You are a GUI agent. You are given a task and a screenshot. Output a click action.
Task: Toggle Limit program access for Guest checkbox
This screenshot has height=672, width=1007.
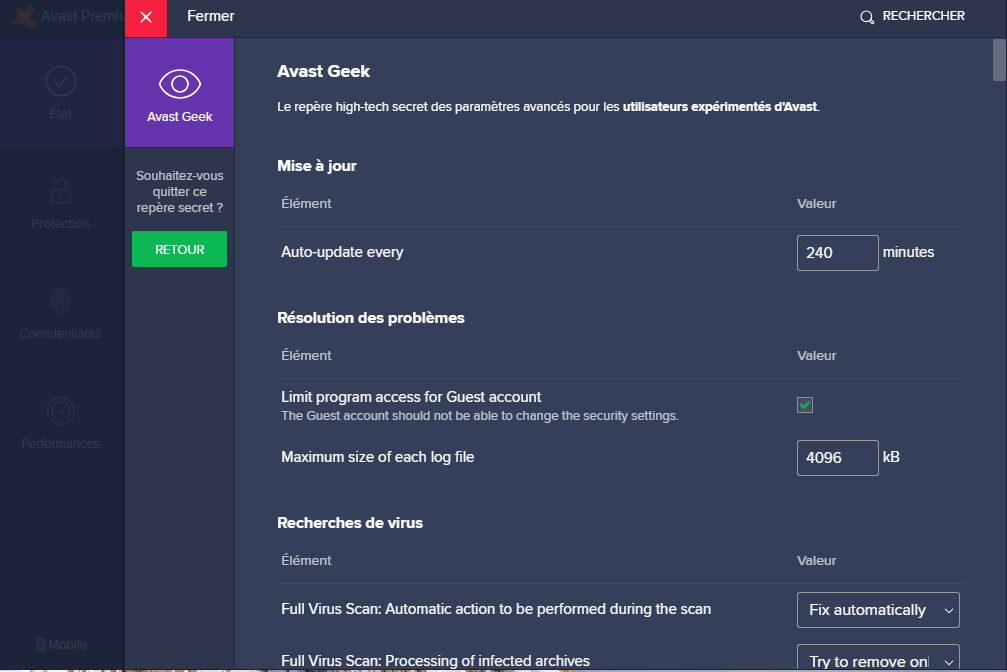pyautogui.click(x=805, y=405)
